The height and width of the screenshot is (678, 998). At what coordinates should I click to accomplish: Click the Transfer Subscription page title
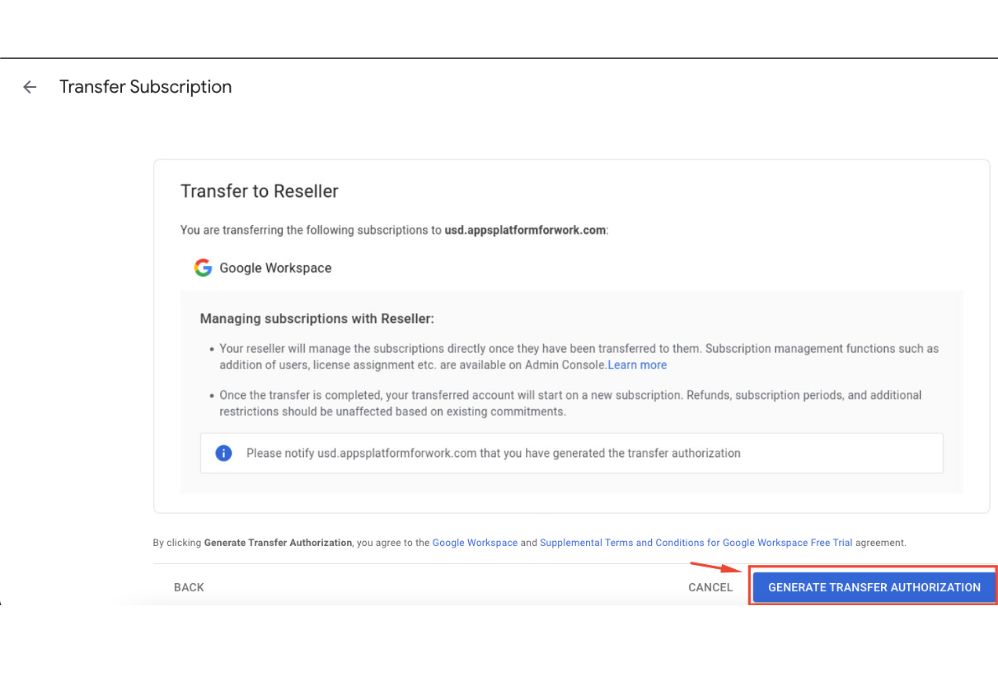[146, 87]
